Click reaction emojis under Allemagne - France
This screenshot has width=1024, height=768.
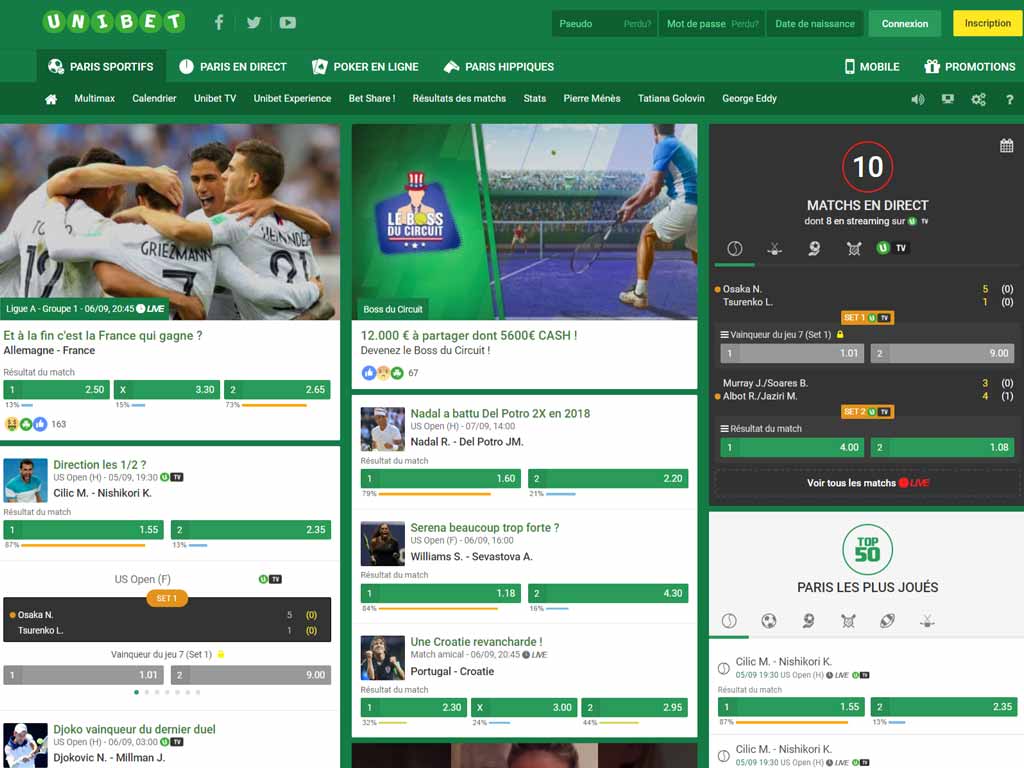pos(25,424)
